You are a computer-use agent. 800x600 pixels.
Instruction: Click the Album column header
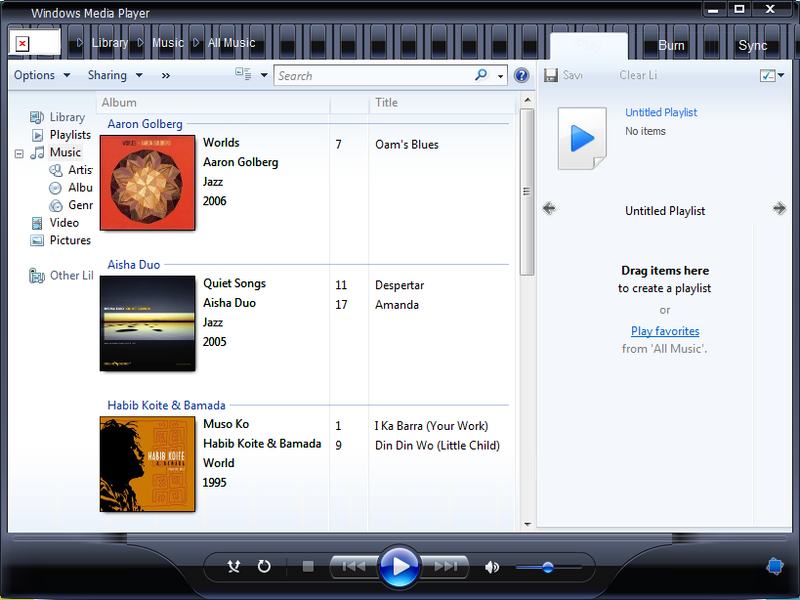[x=213, y=103]
